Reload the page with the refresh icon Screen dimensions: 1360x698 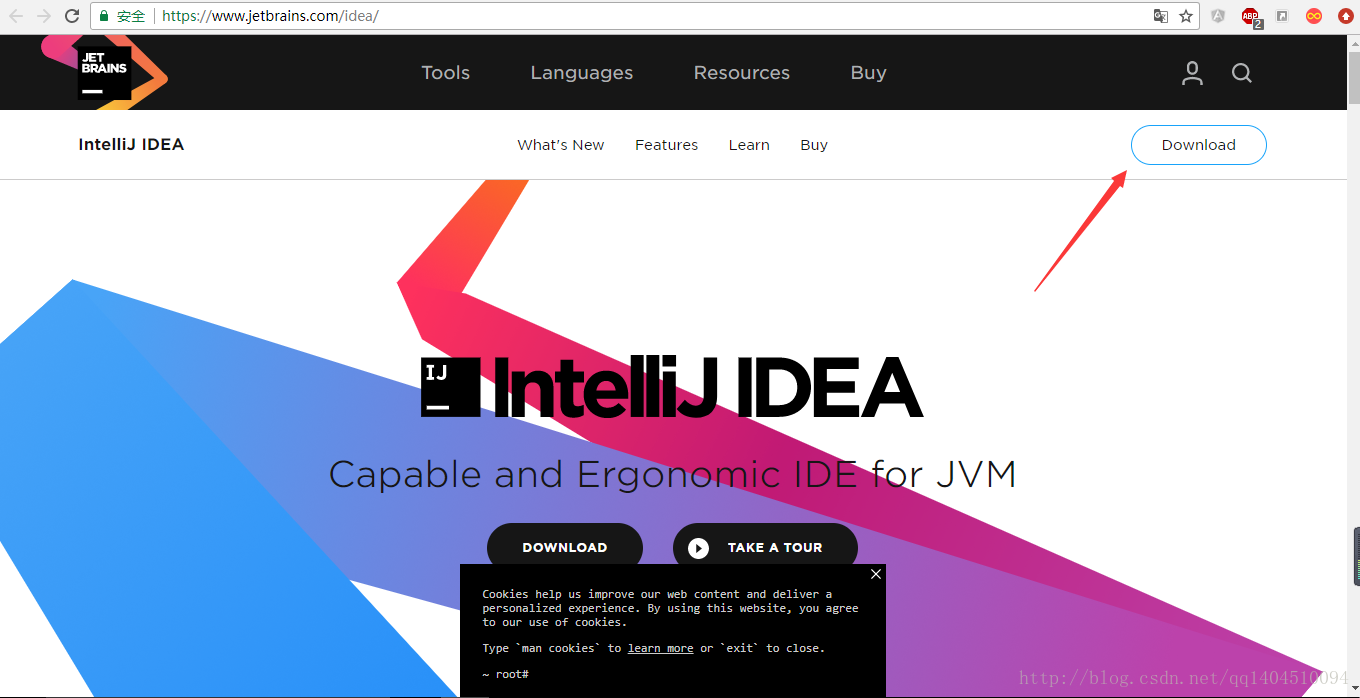point(72,16)
